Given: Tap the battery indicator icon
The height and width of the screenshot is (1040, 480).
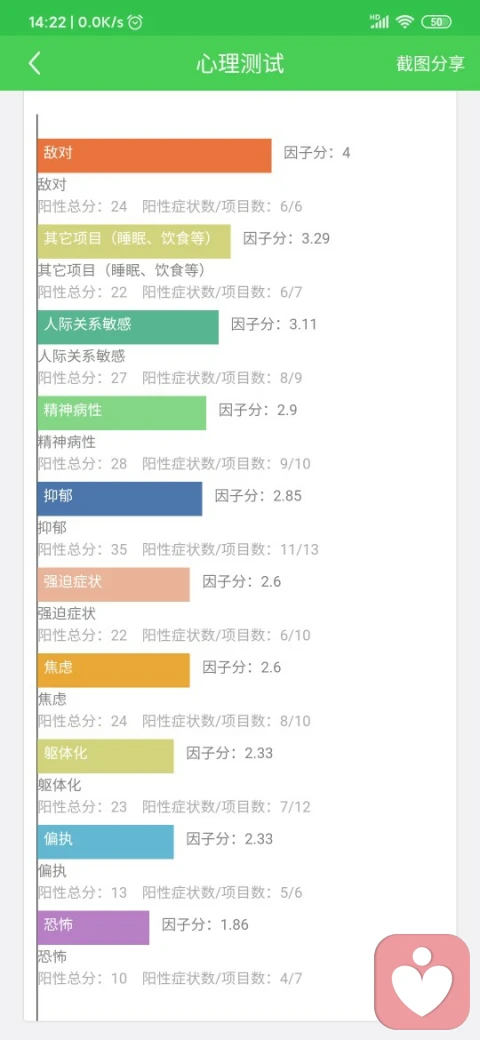Looking at the screenshot, I should (436, 22).
